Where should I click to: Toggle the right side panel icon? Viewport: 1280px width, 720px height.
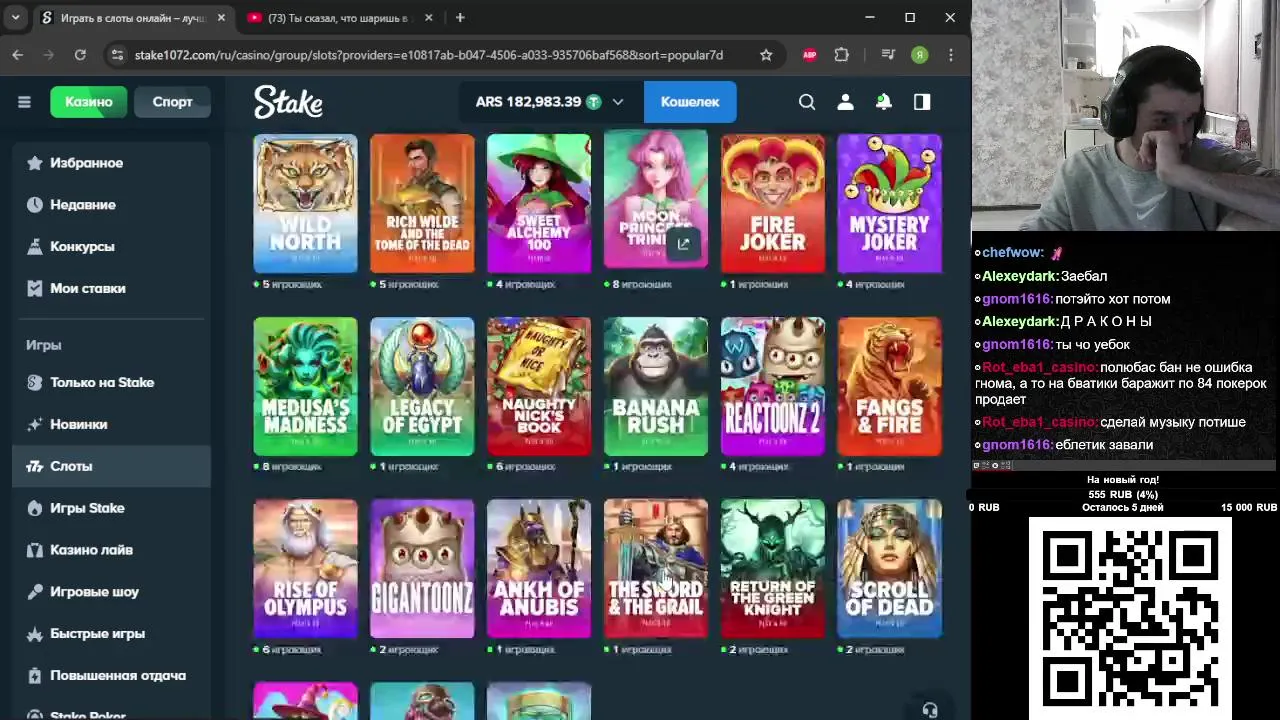[922, 102]
